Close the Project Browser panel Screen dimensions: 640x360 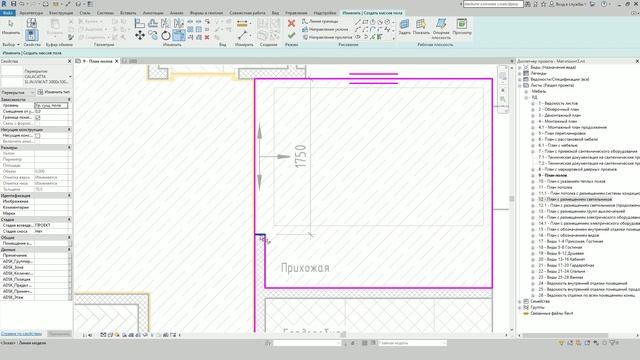click(x=637, y=61)
